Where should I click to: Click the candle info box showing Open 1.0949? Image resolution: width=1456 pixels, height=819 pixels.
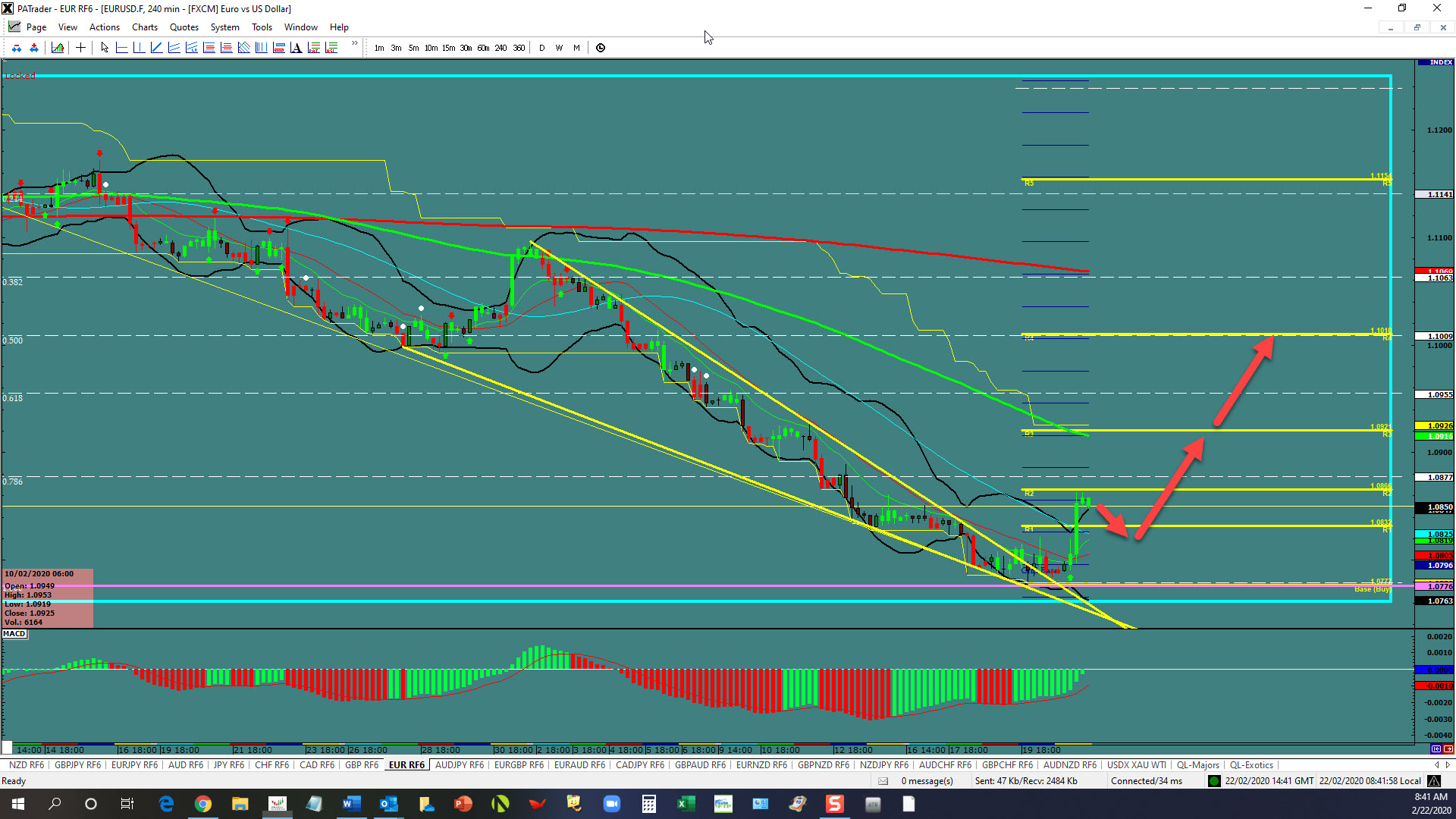[48, 598]
